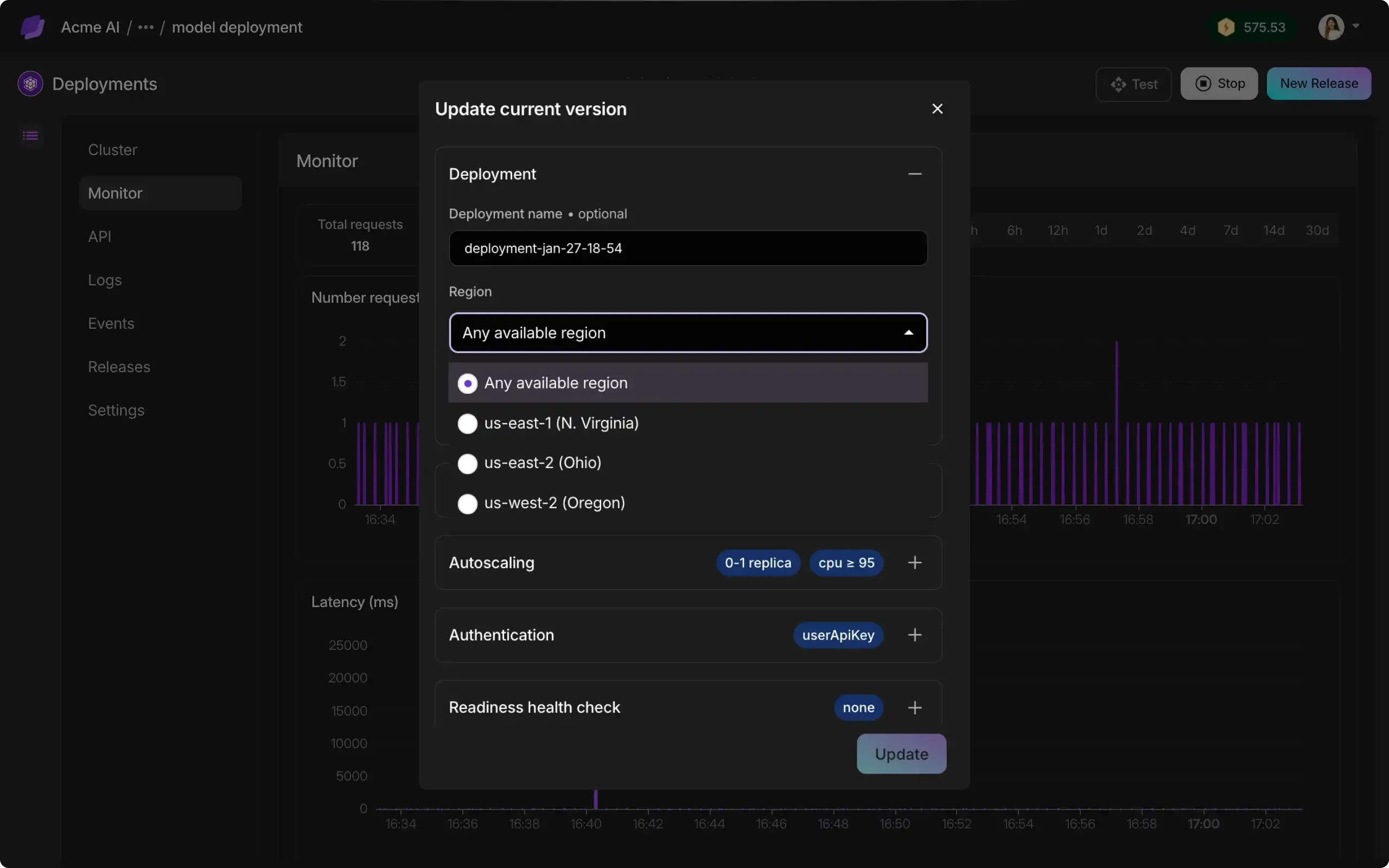The image size is (1389, 868).
Task: Open the breadcrumb ellipsis menu
Action: pos(146,27)
